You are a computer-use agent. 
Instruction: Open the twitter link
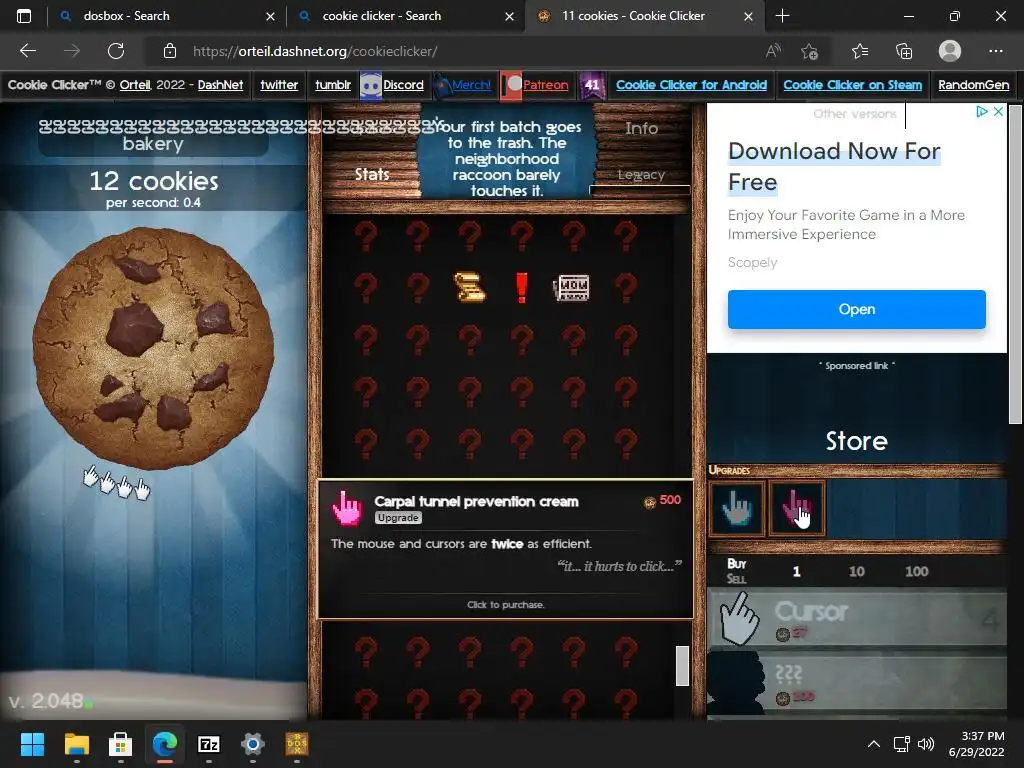279,85
